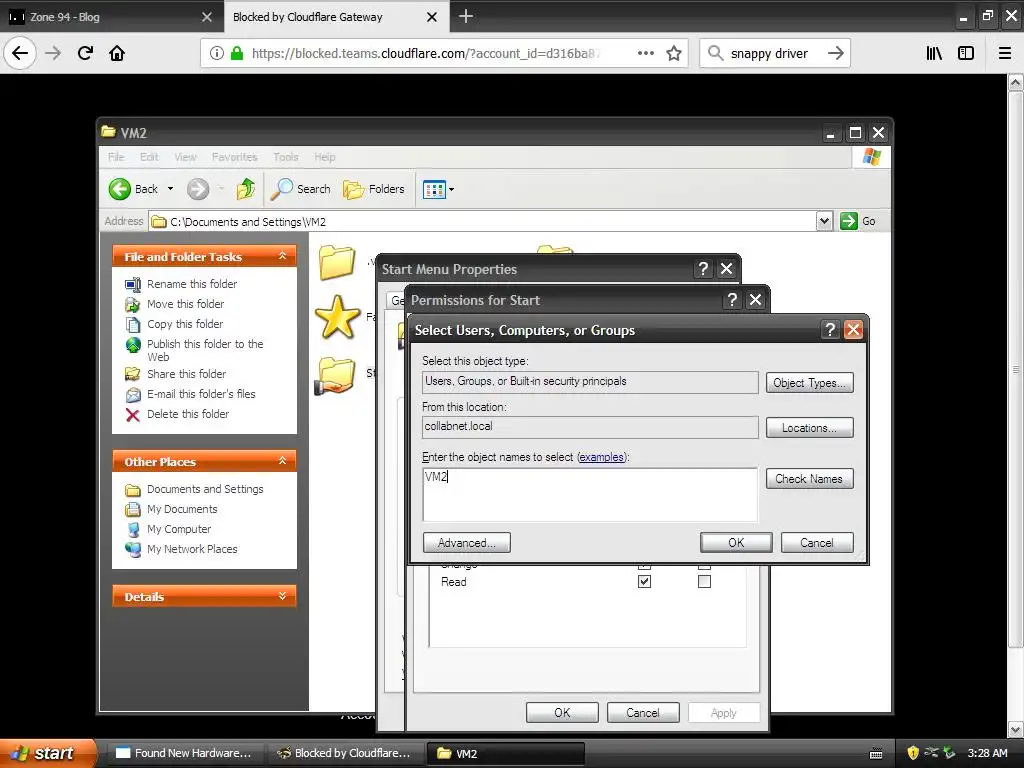Click Back button in VM2 explorer
Image resolution: width=1024 pixels, height=768 pixels.
(133, 189)
